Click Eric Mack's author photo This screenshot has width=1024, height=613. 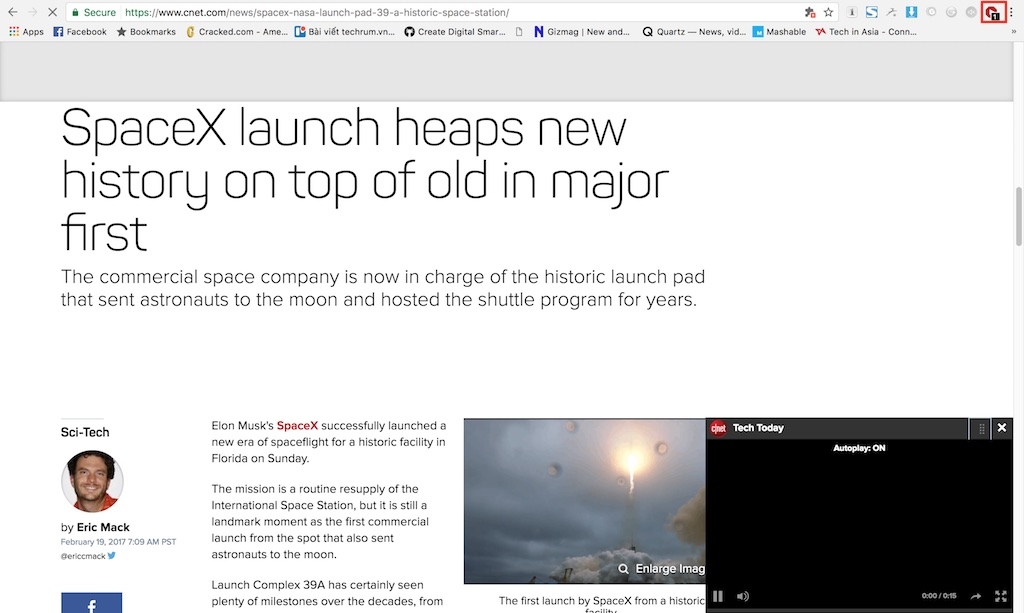pos(92,480)
